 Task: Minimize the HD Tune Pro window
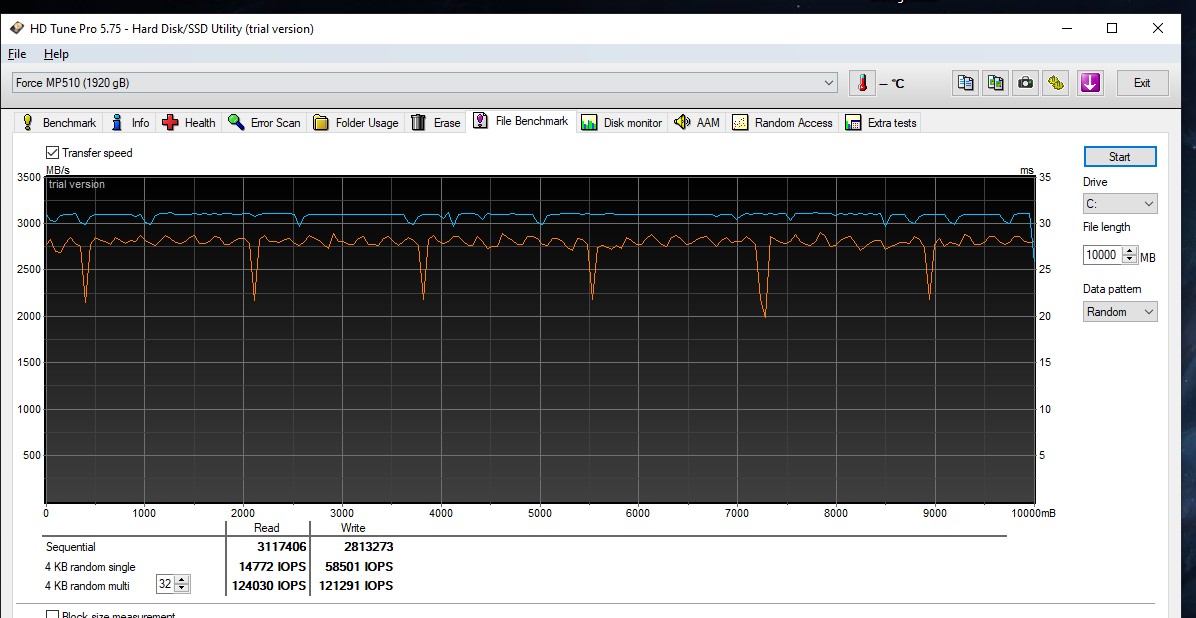point(1066,28)
